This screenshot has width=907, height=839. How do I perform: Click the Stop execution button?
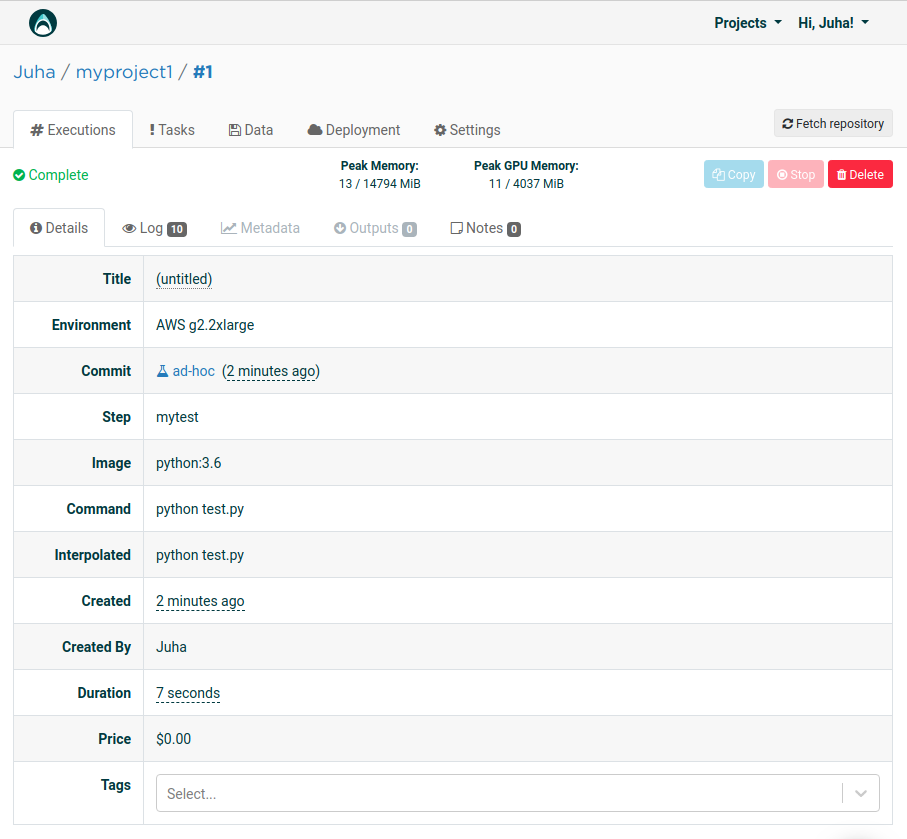point(795,174)
